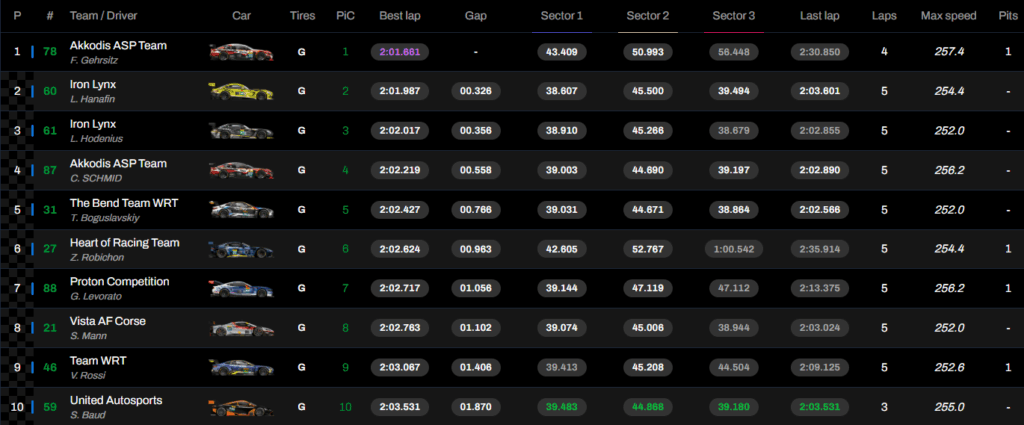Click Sector 1 time 43.409
The image size is (1024, 425).
(x=562, y=52)
